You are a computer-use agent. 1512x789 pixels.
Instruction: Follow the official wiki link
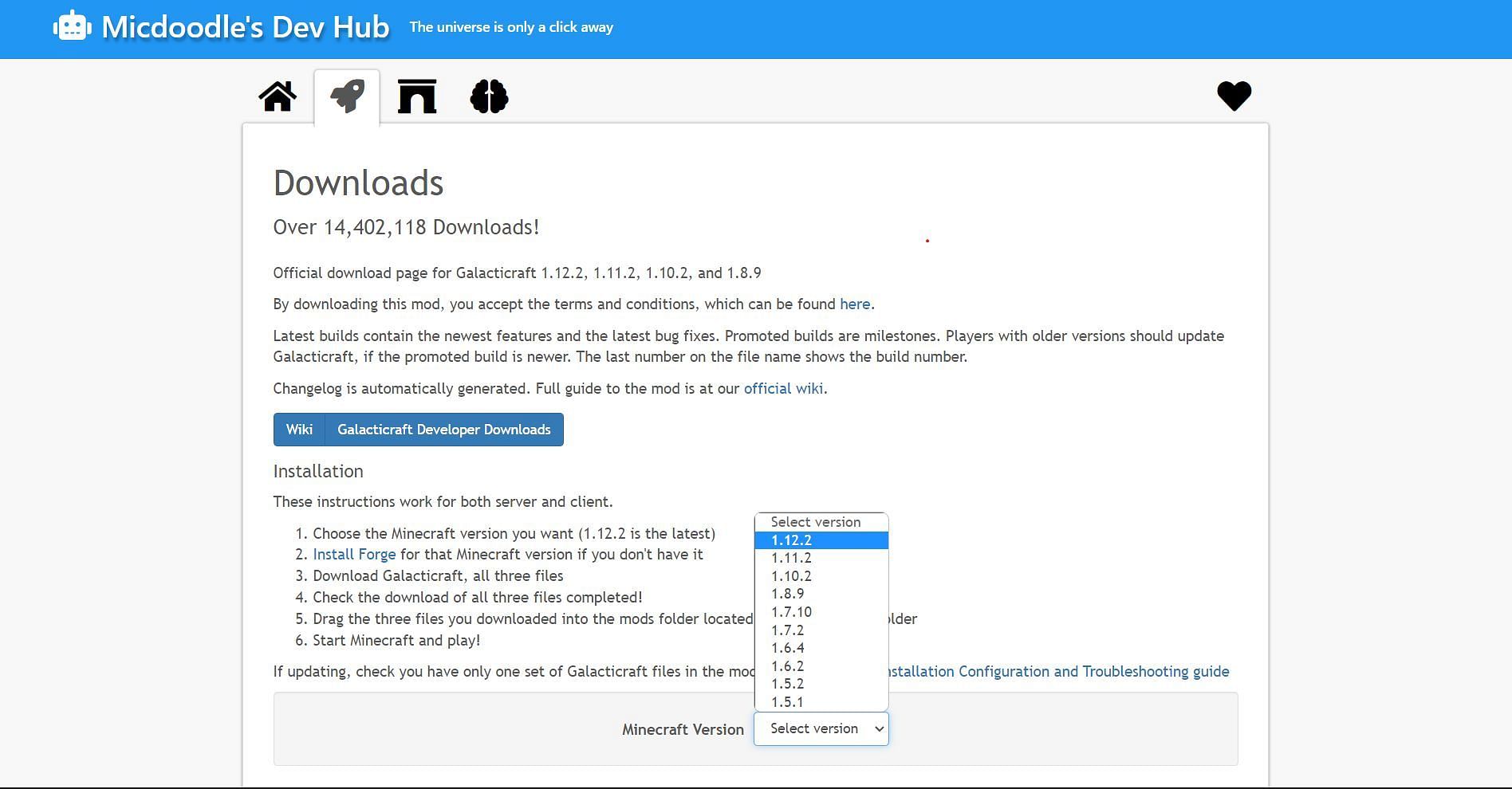(783, 389)
